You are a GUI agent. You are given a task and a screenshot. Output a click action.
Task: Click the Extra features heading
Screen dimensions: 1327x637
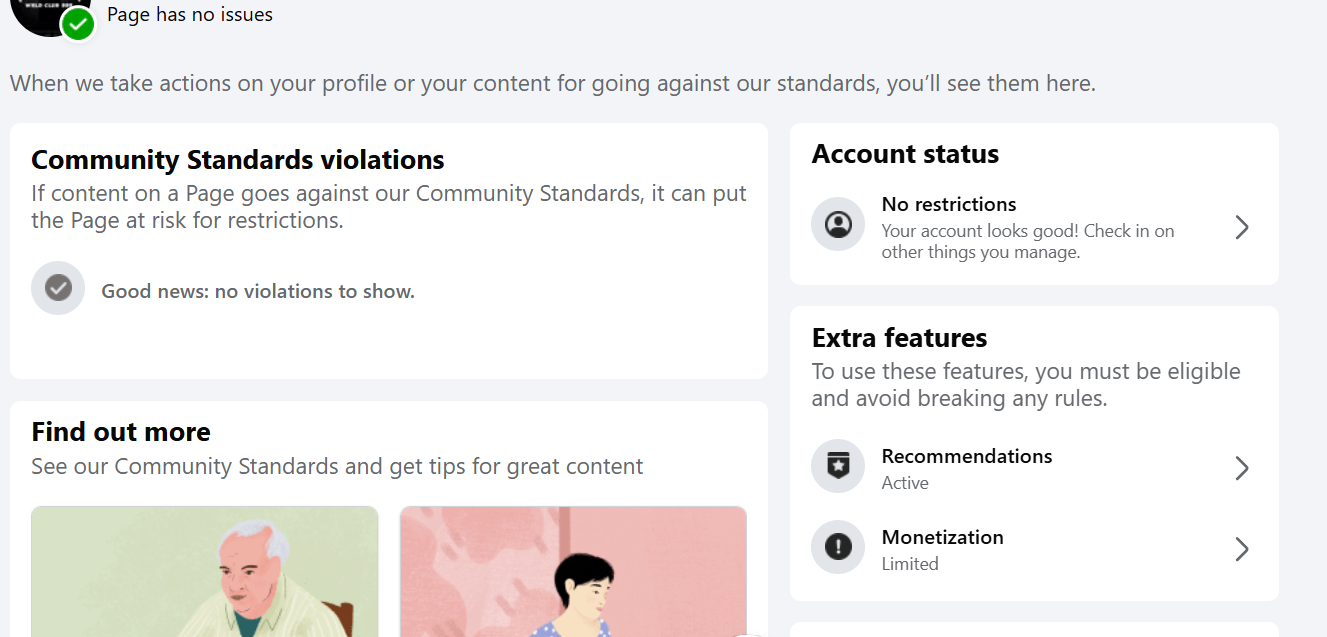[x=899, y=338]
